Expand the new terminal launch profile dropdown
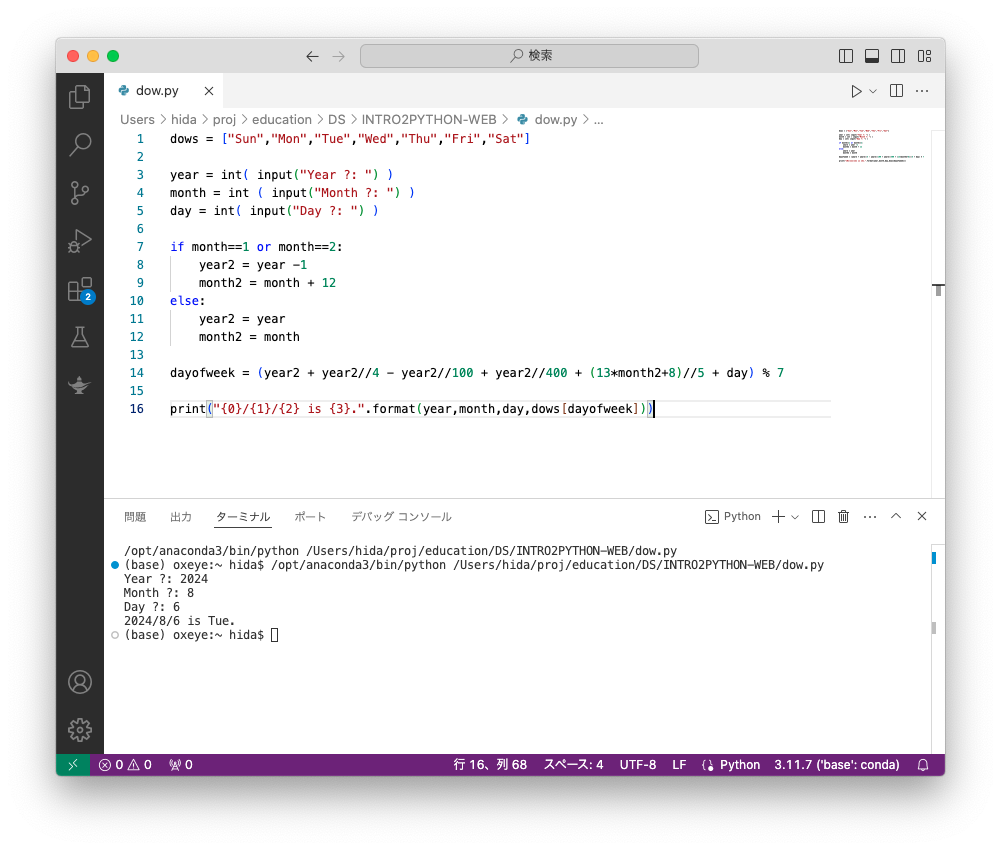1001x850 pixels. click(795, 517)
